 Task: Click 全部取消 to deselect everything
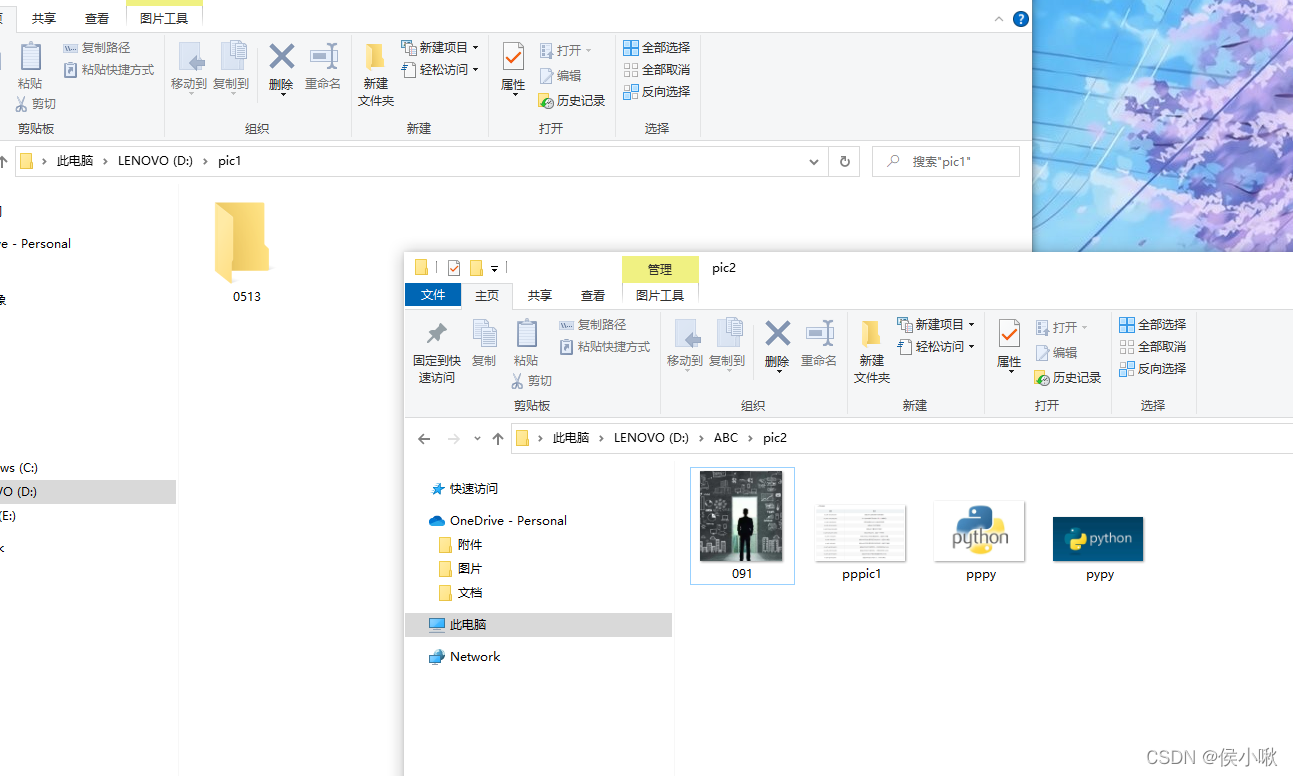pyautogui.click(x=1152, y=346)
